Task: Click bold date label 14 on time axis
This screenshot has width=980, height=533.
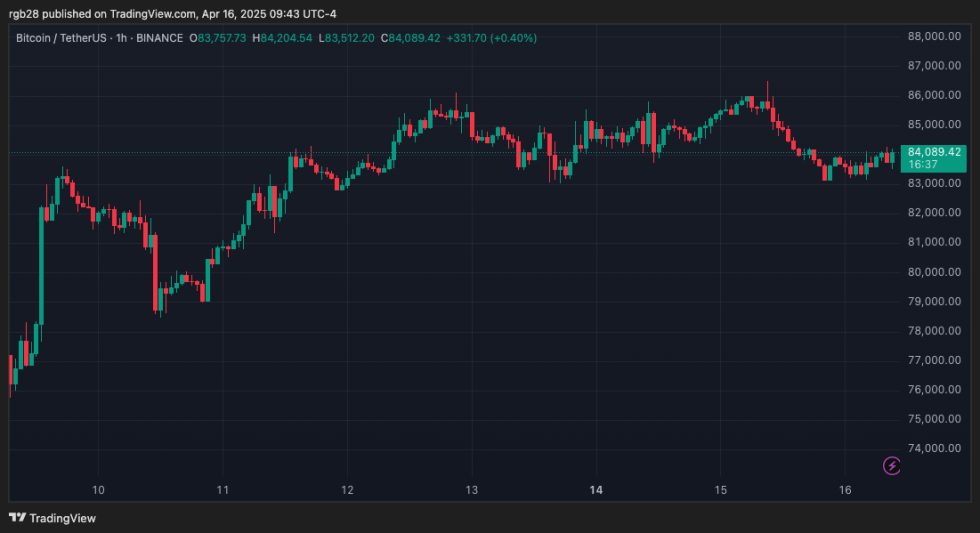Action: tap(596, 490)
